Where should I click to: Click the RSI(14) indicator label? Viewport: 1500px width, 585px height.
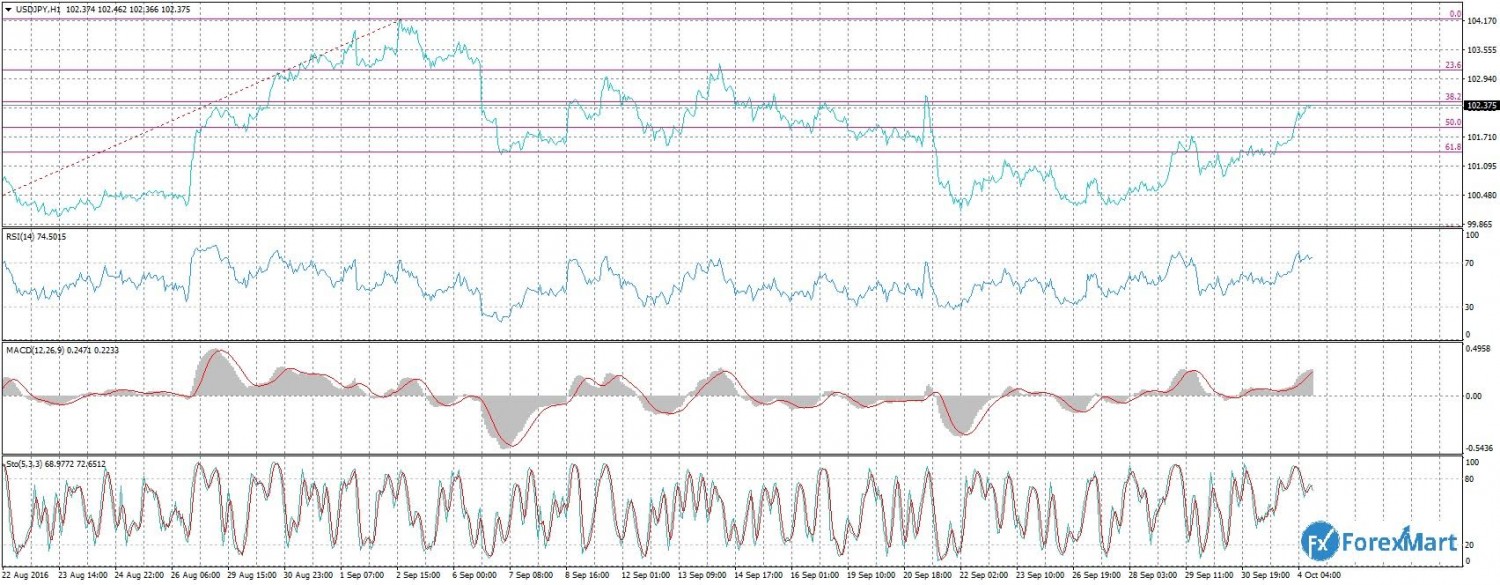tap(24, 238)
